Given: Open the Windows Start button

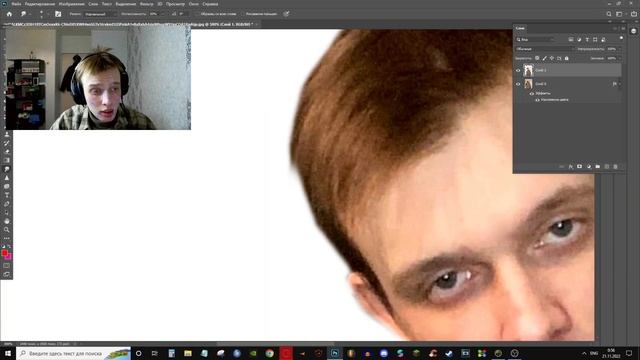Looking at the screenshot, I should click(8, 353).
